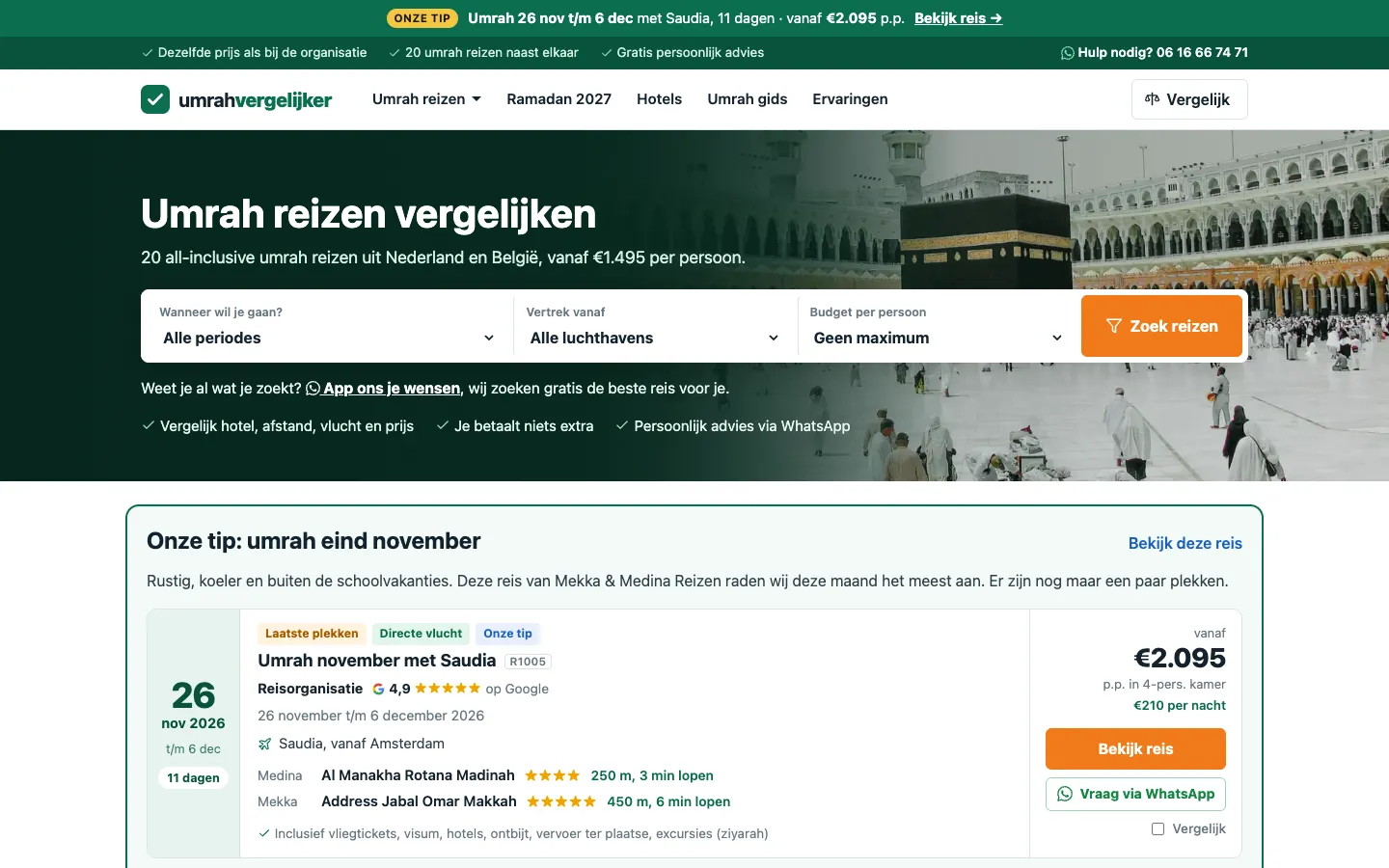Click 26 november t/m 6 december 2026 text
The width and height of the screenshot is (1389, 868).
[370, 716]
